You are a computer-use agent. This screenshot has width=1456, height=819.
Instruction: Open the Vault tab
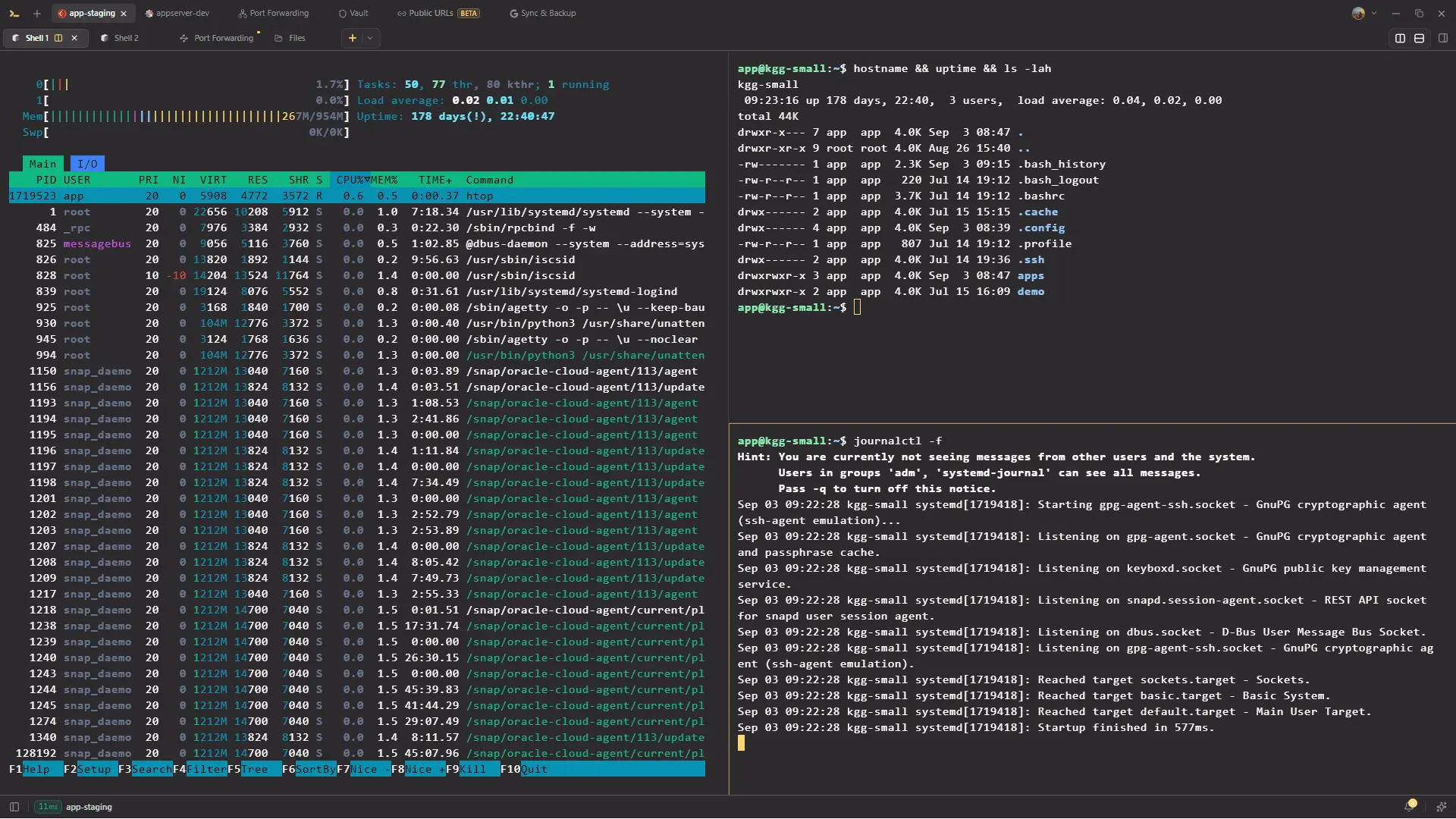coord(353,13)
